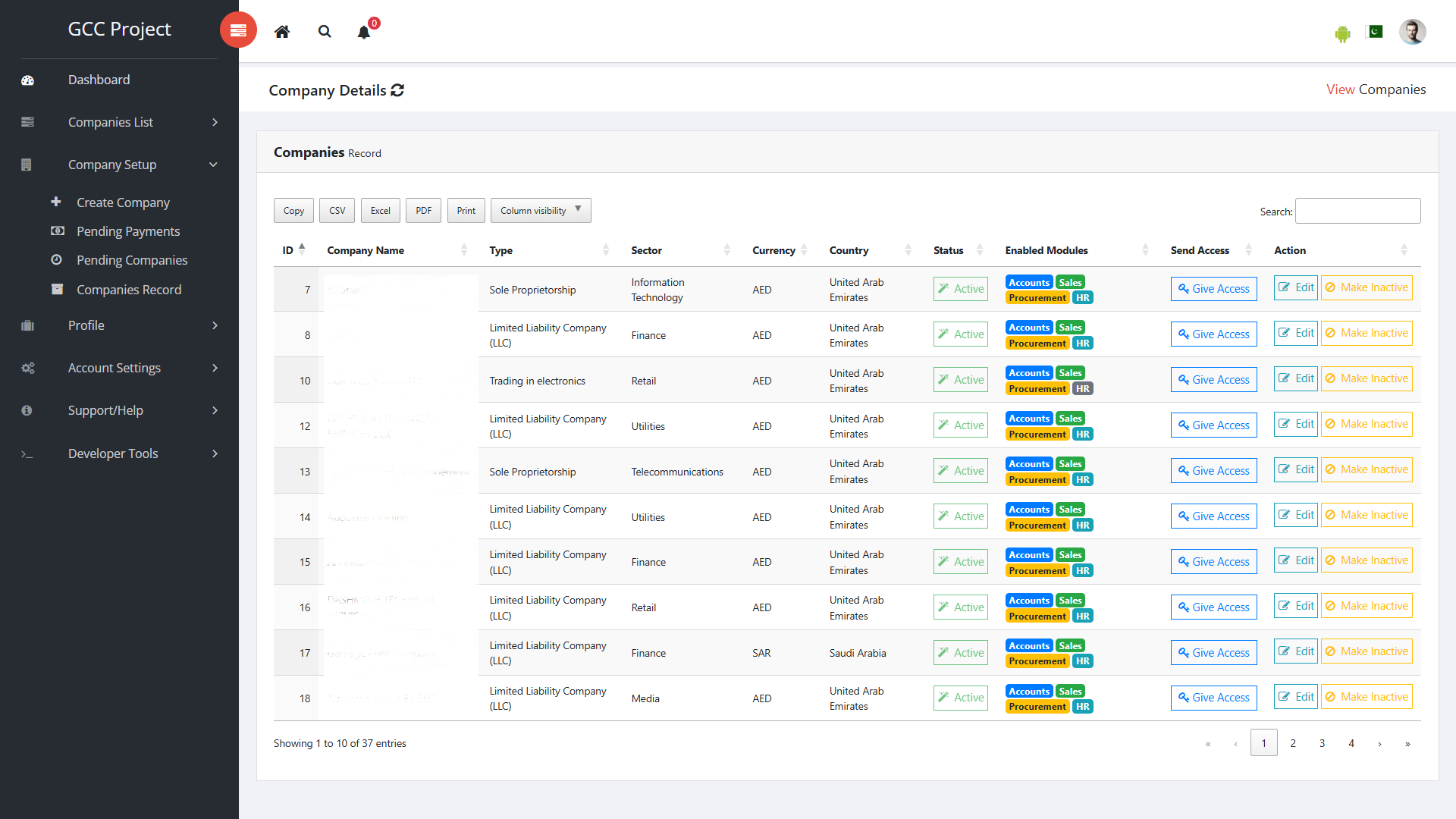Image resolution: width=1456 pixels, height=819 pixels.
Task: Make company ID 8 inactive
Action: click(1367, 333)
